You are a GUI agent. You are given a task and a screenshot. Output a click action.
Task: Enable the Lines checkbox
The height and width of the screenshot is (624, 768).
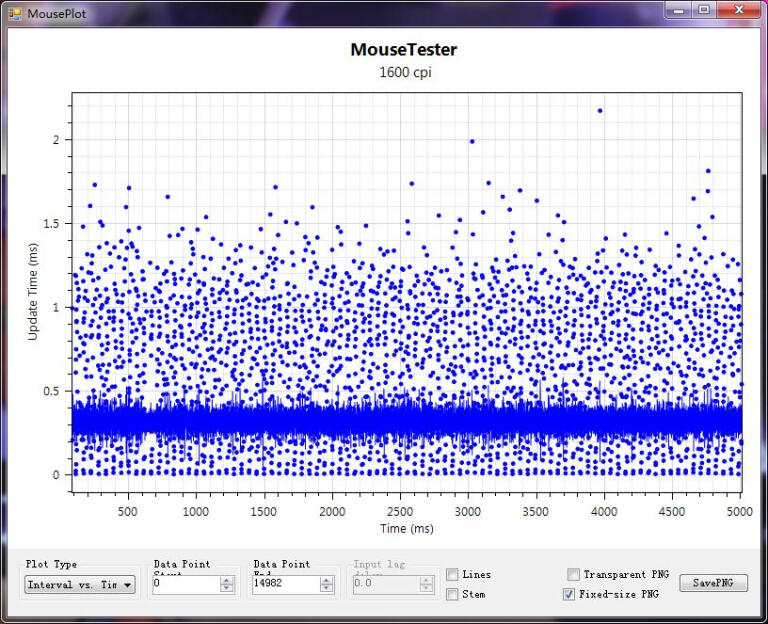453,575
